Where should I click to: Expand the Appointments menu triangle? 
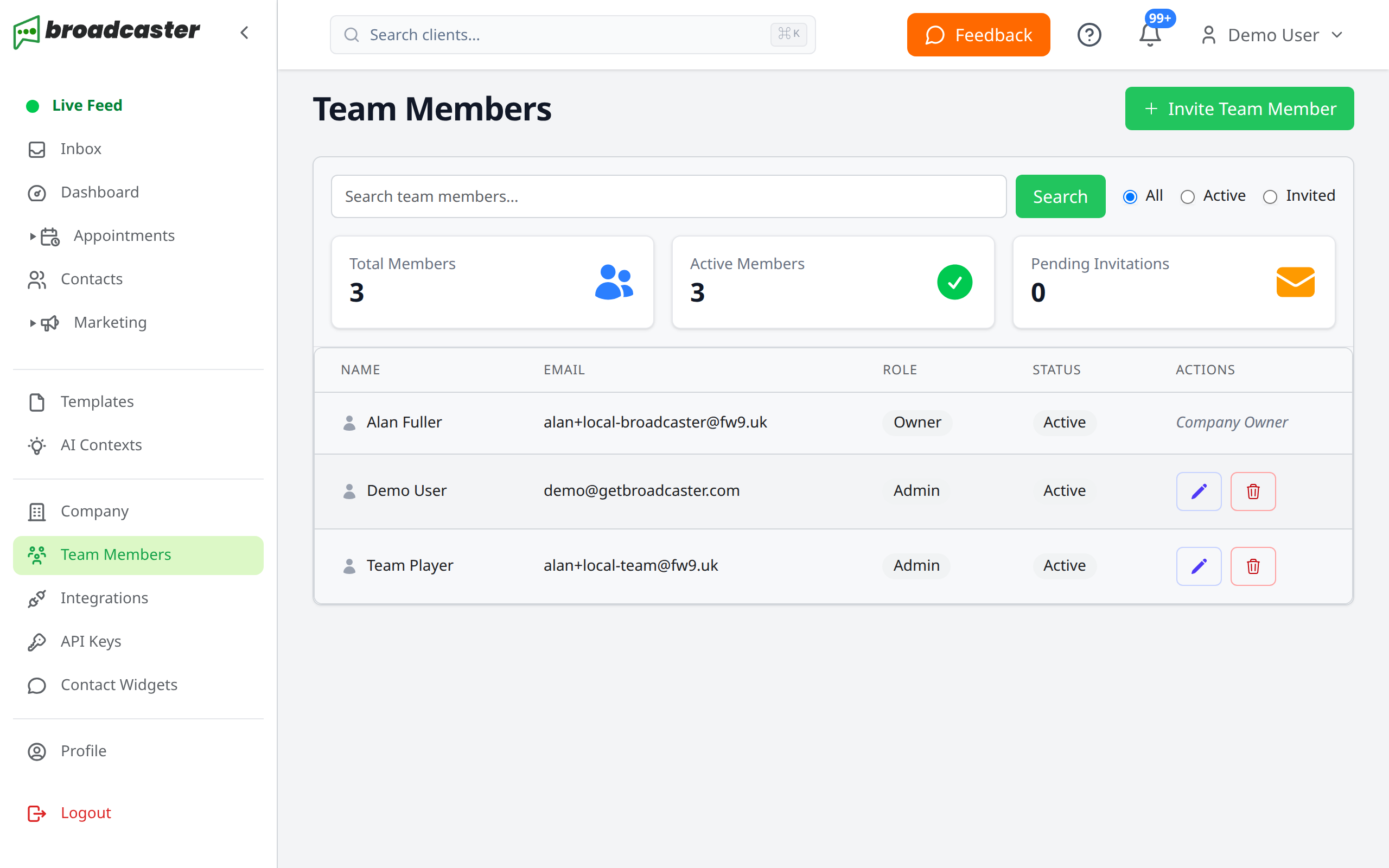click(x=33, y=236)
